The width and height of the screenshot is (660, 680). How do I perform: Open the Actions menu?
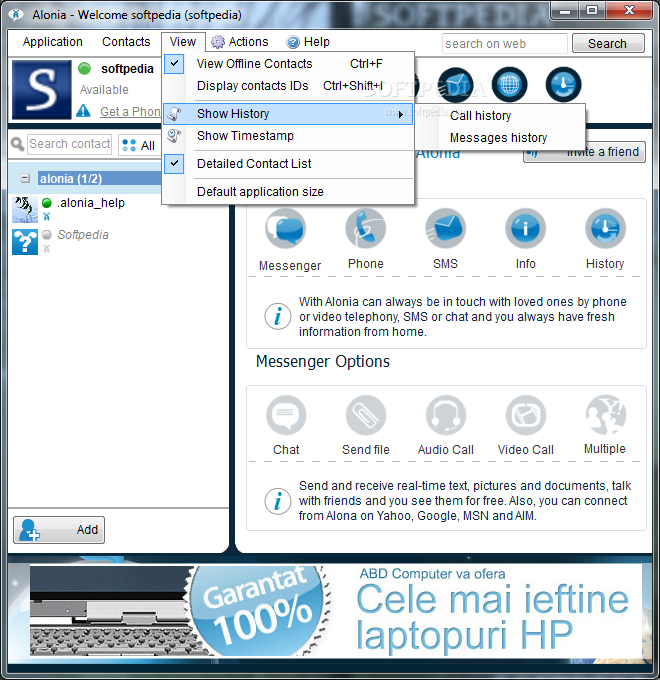pyautogui.click(x=240, y=42)
